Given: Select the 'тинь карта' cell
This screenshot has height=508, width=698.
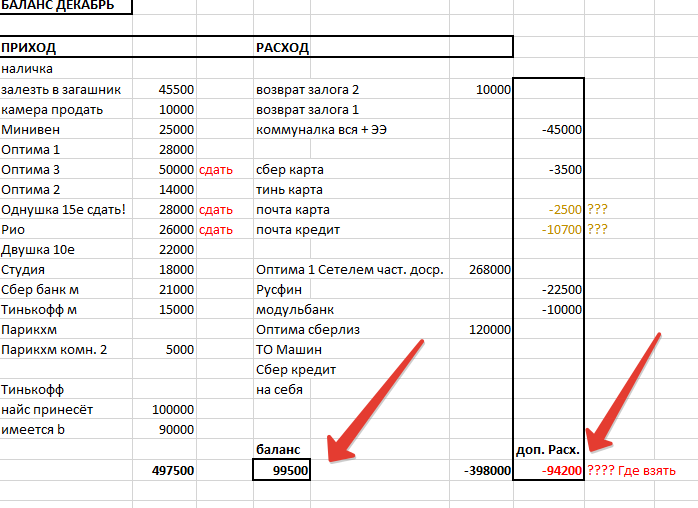Looking at the screenshot, I should (289, 190).
